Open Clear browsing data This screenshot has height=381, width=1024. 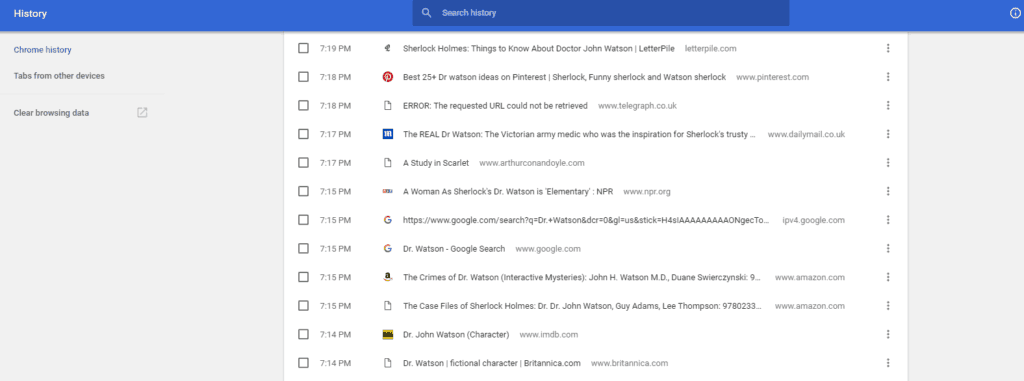point(52,113)
